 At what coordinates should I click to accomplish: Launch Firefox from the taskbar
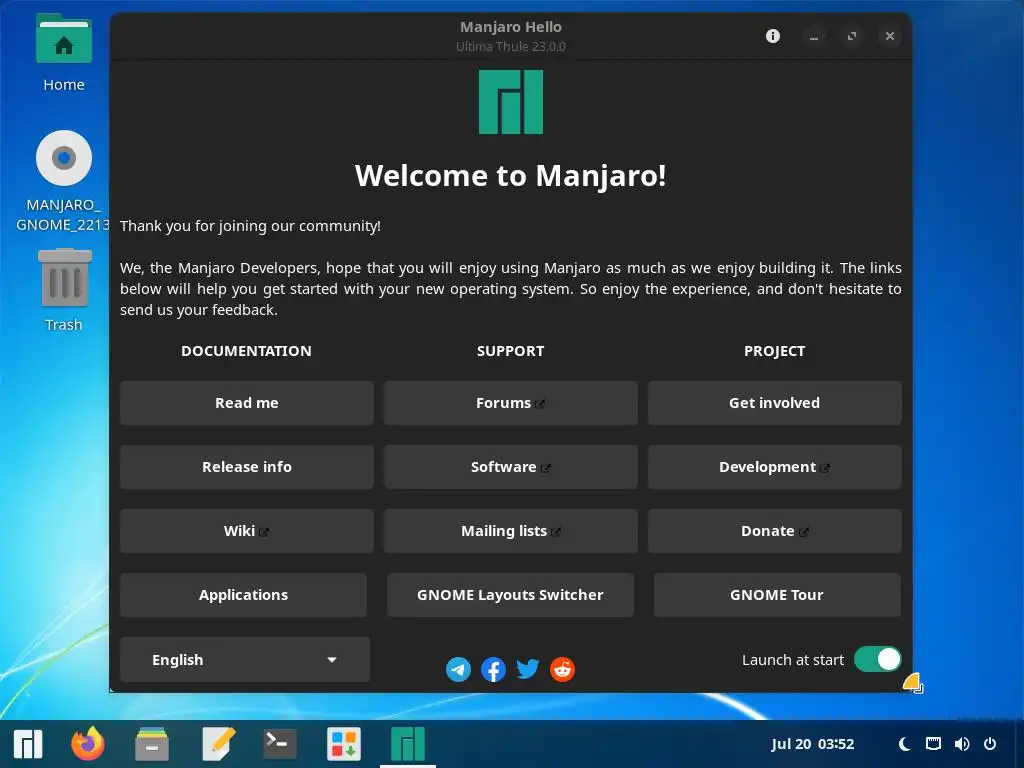(x=88, y=744)
